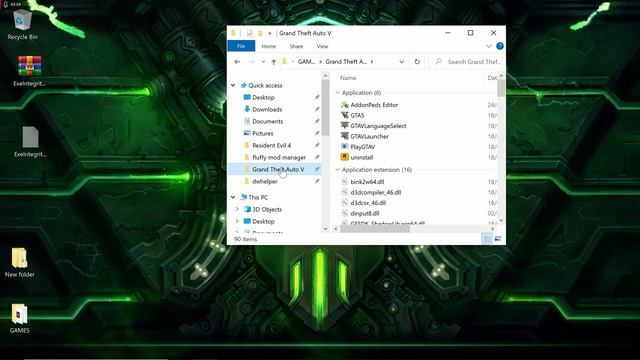This screenshot has height=360, width=640.
Task: Expand the 3D Objects tree node
Action: point(237,209)
